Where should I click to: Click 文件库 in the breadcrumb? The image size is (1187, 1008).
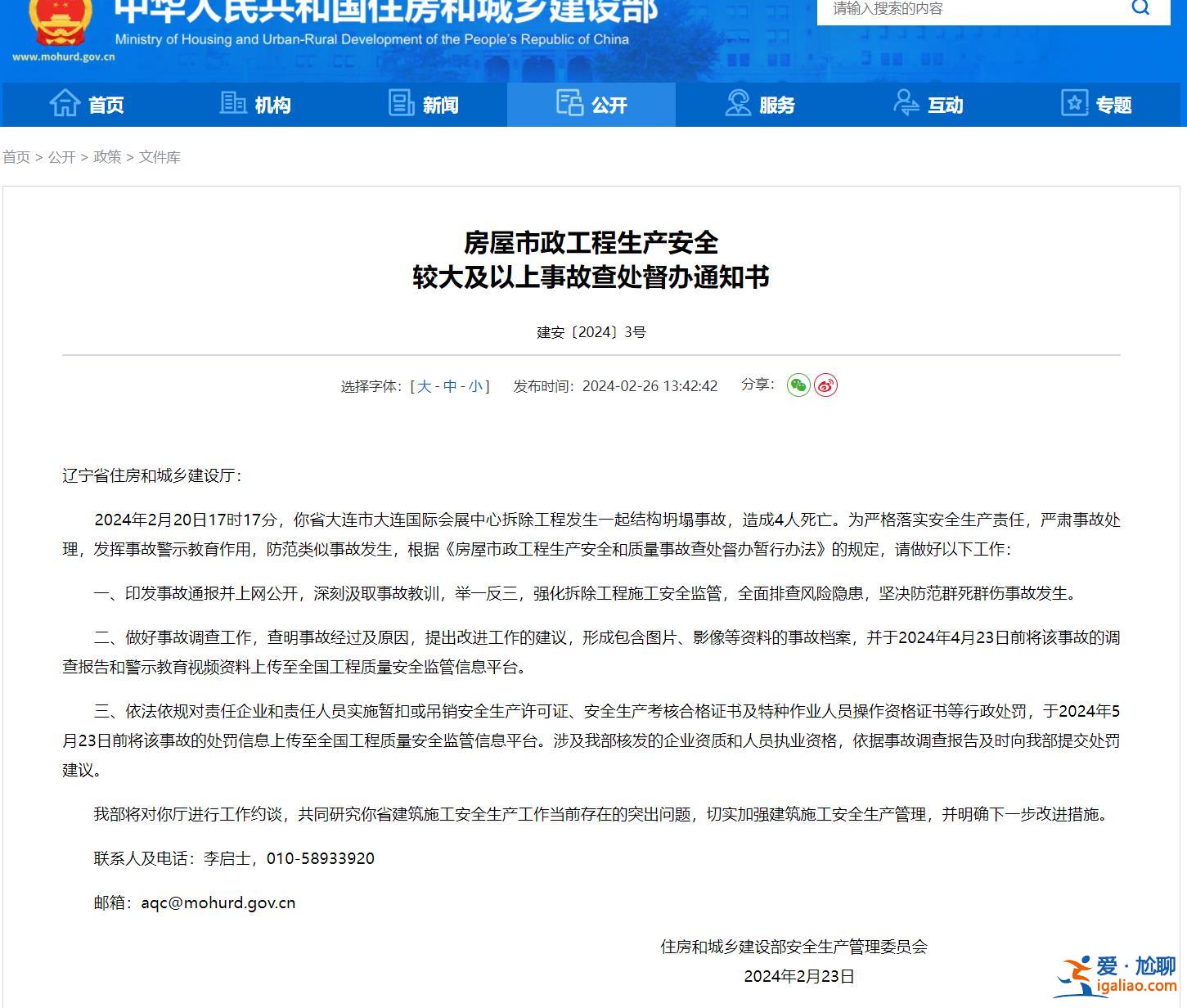point(160,157)
